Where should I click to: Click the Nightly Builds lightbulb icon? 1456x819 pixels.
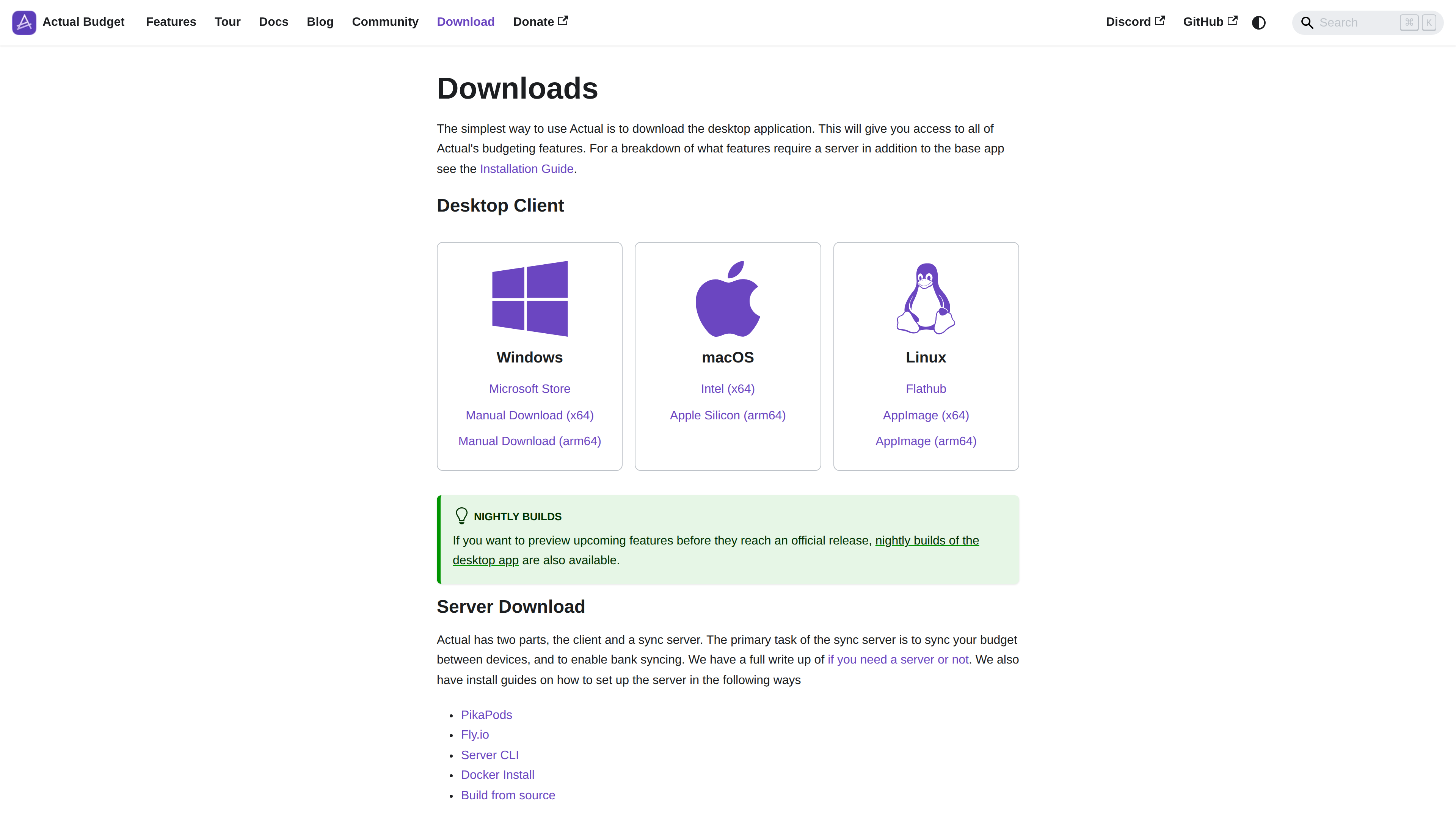(x=461, y=516)
